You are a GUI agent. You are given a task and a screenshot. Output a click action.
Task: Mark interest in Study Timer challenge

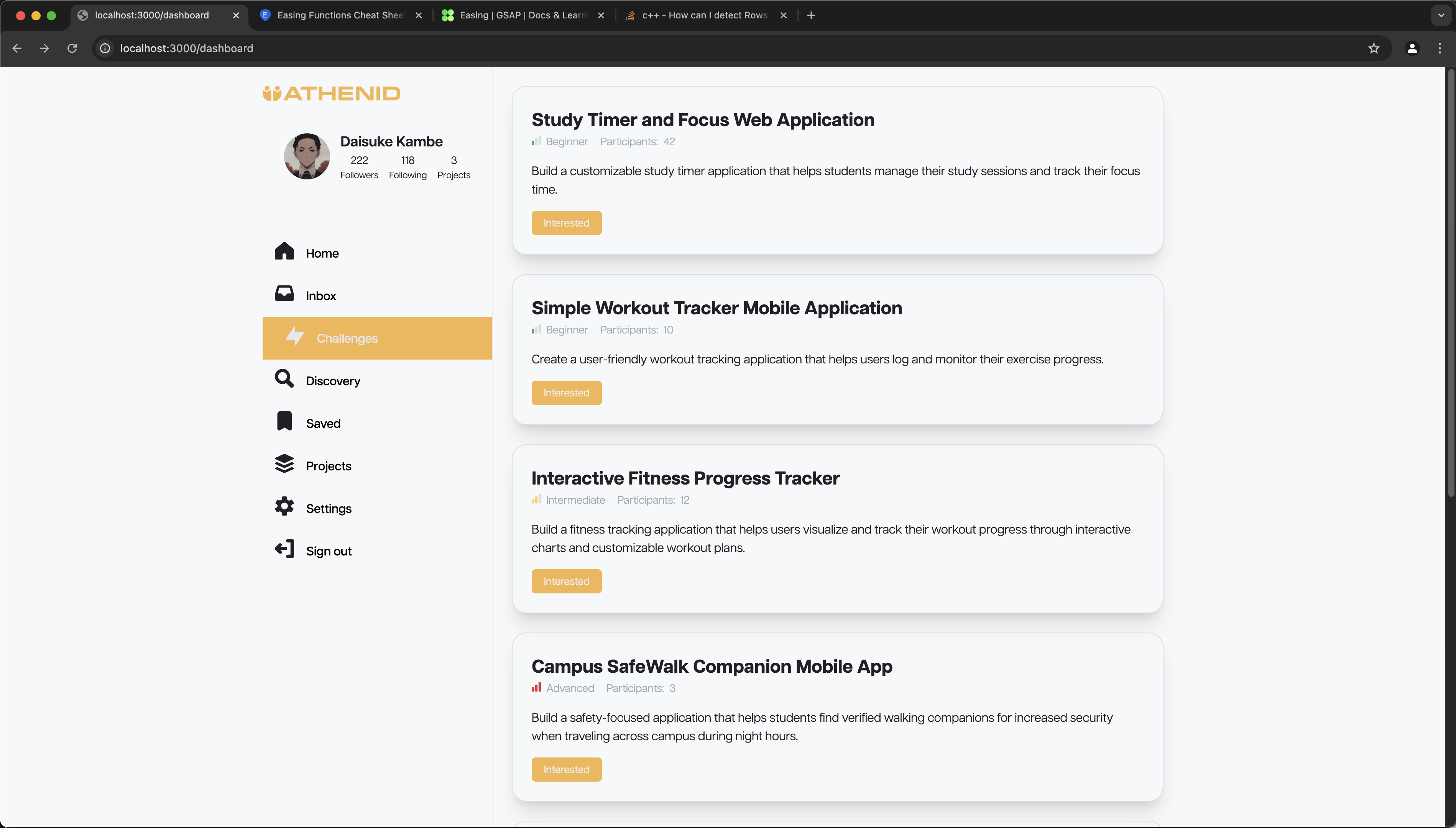pos(566,223)
